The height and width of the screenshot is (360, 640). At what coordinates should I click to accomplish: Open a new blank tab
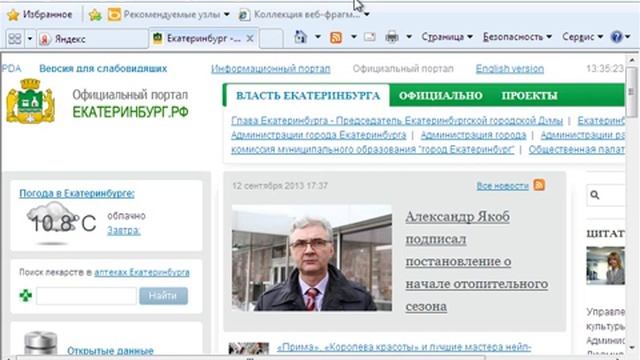pos(271,39)
